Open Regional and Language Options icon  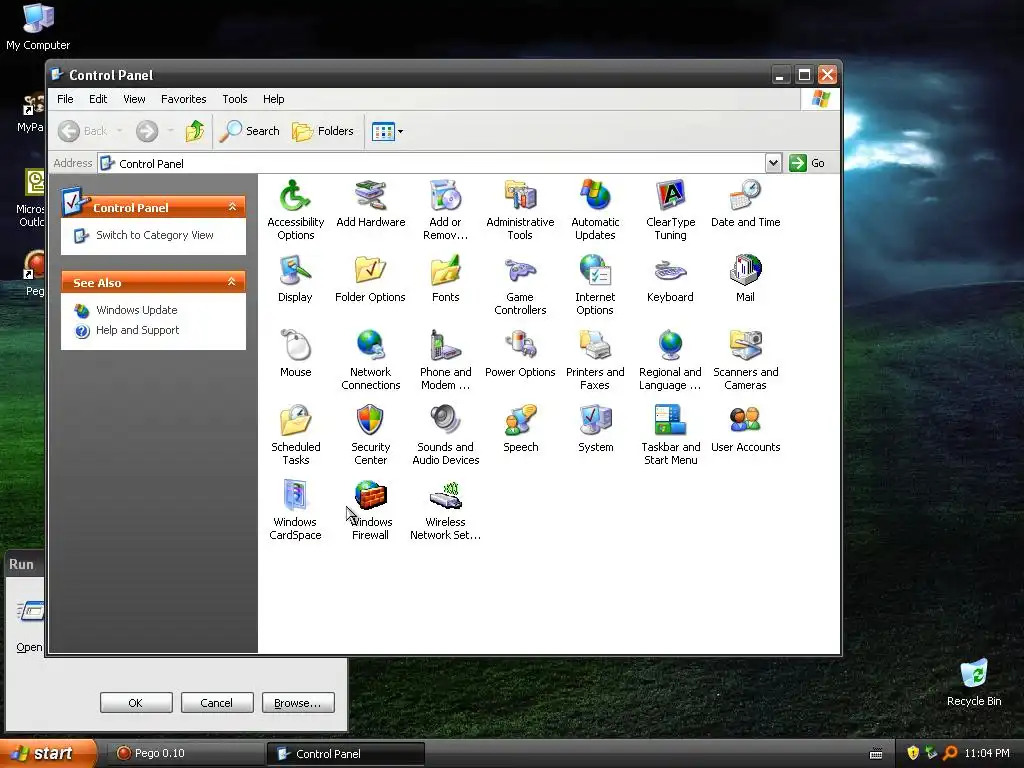670,345
